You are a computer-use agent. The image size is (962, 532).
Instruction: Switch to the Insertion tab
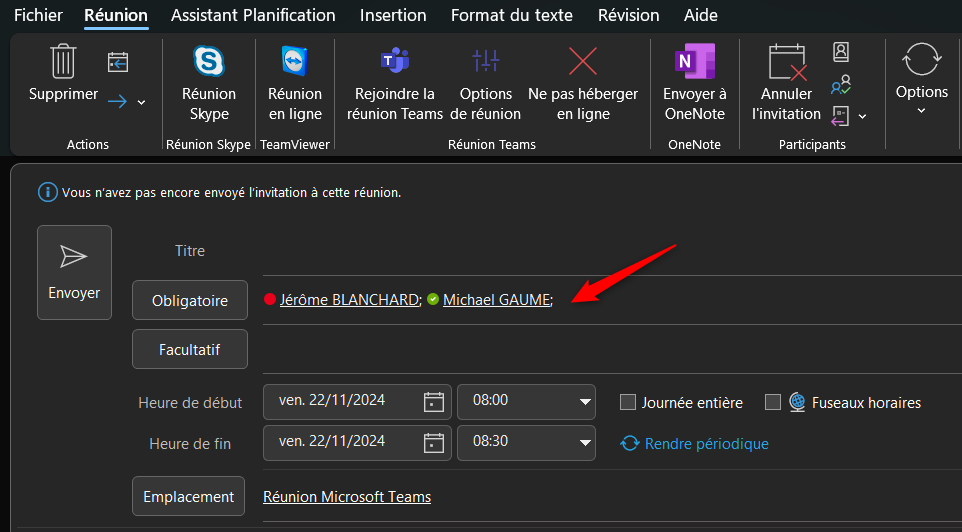pyautogui.click(x=393, y=15)
